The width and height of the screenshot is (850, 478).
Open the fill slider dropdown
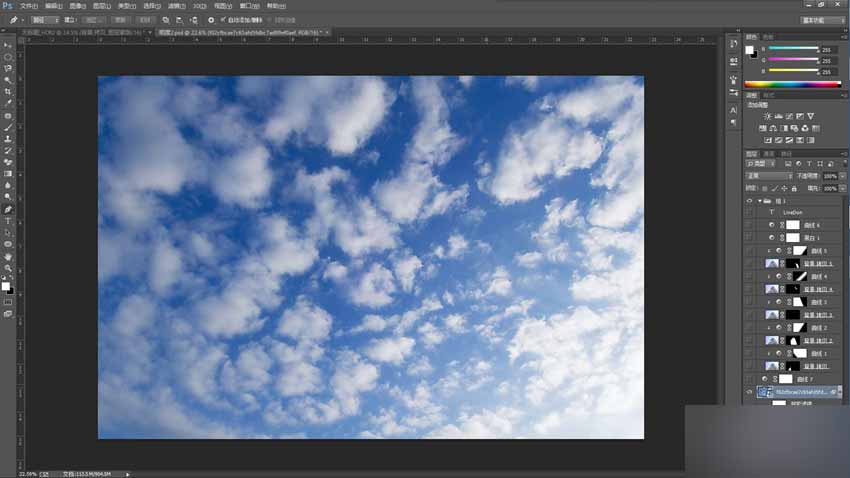[x=843, y=189]
